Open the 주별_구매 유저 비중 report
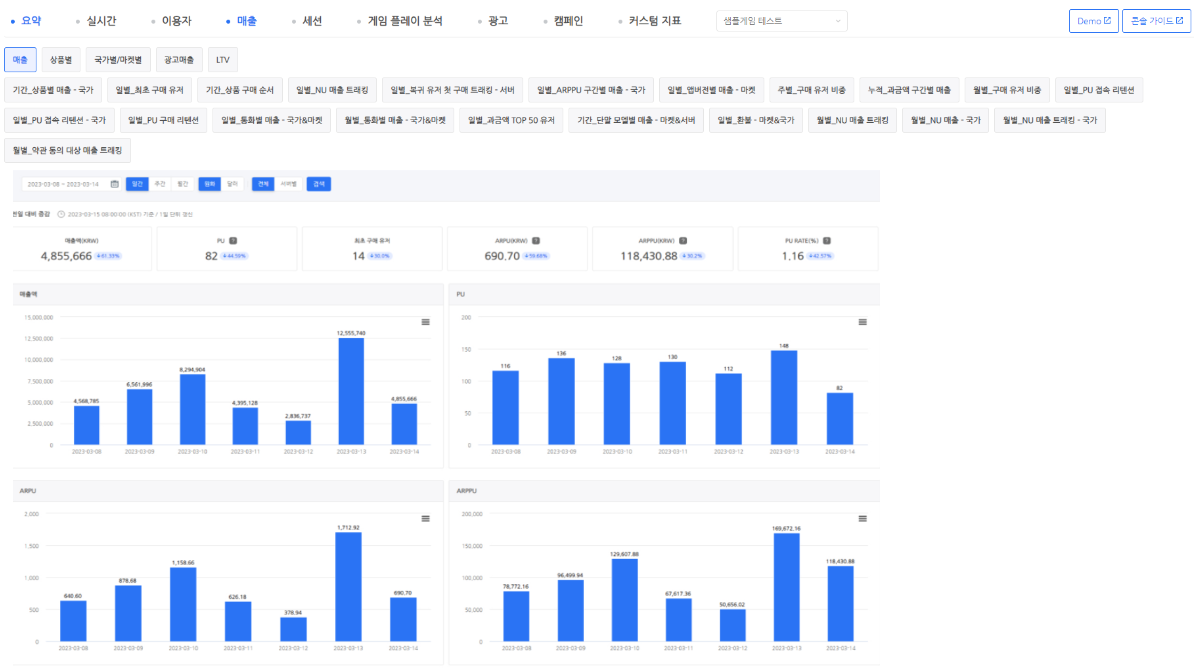Viewport: 1194px width, 669px height. point(812,90)
